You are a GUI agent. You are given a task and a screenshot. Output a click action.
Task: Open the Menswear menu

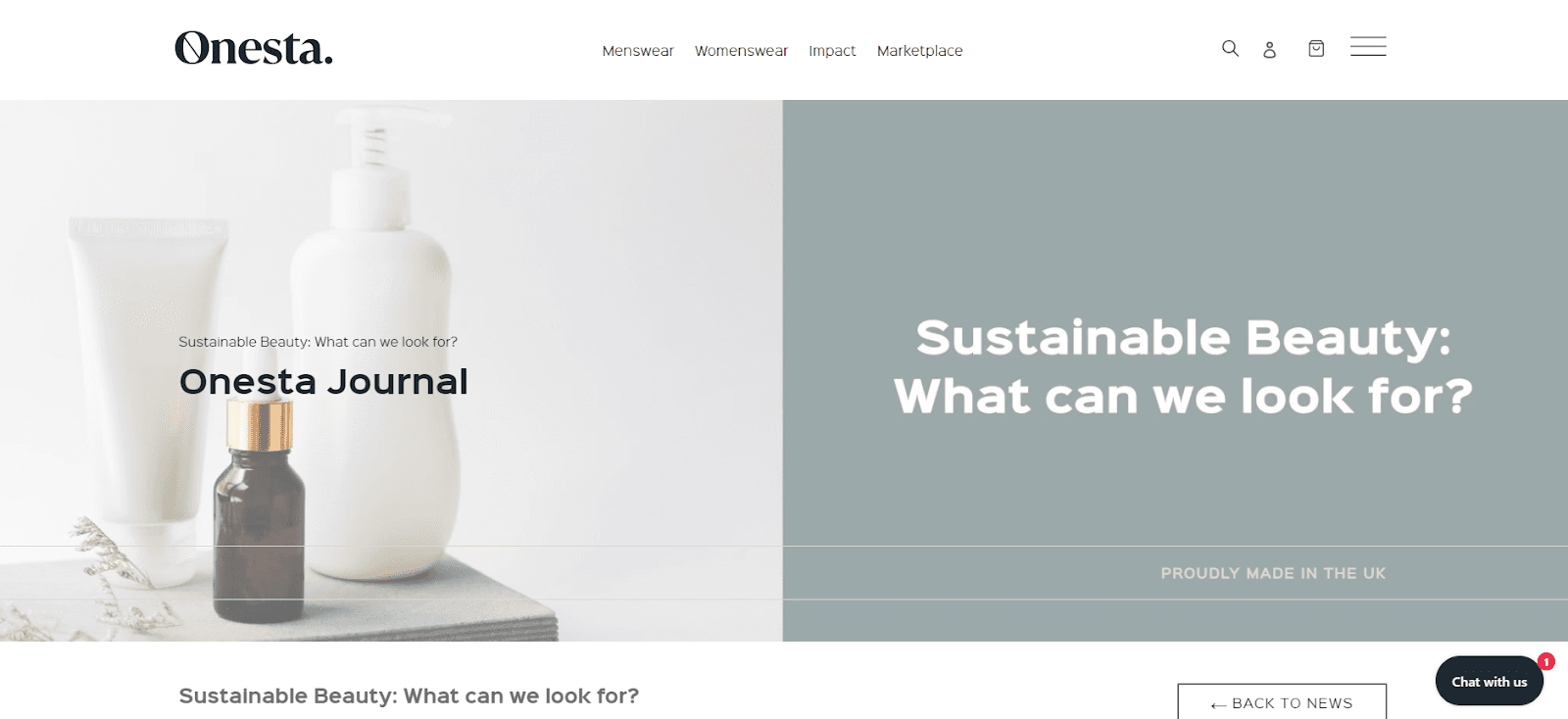tap(638, 51)
